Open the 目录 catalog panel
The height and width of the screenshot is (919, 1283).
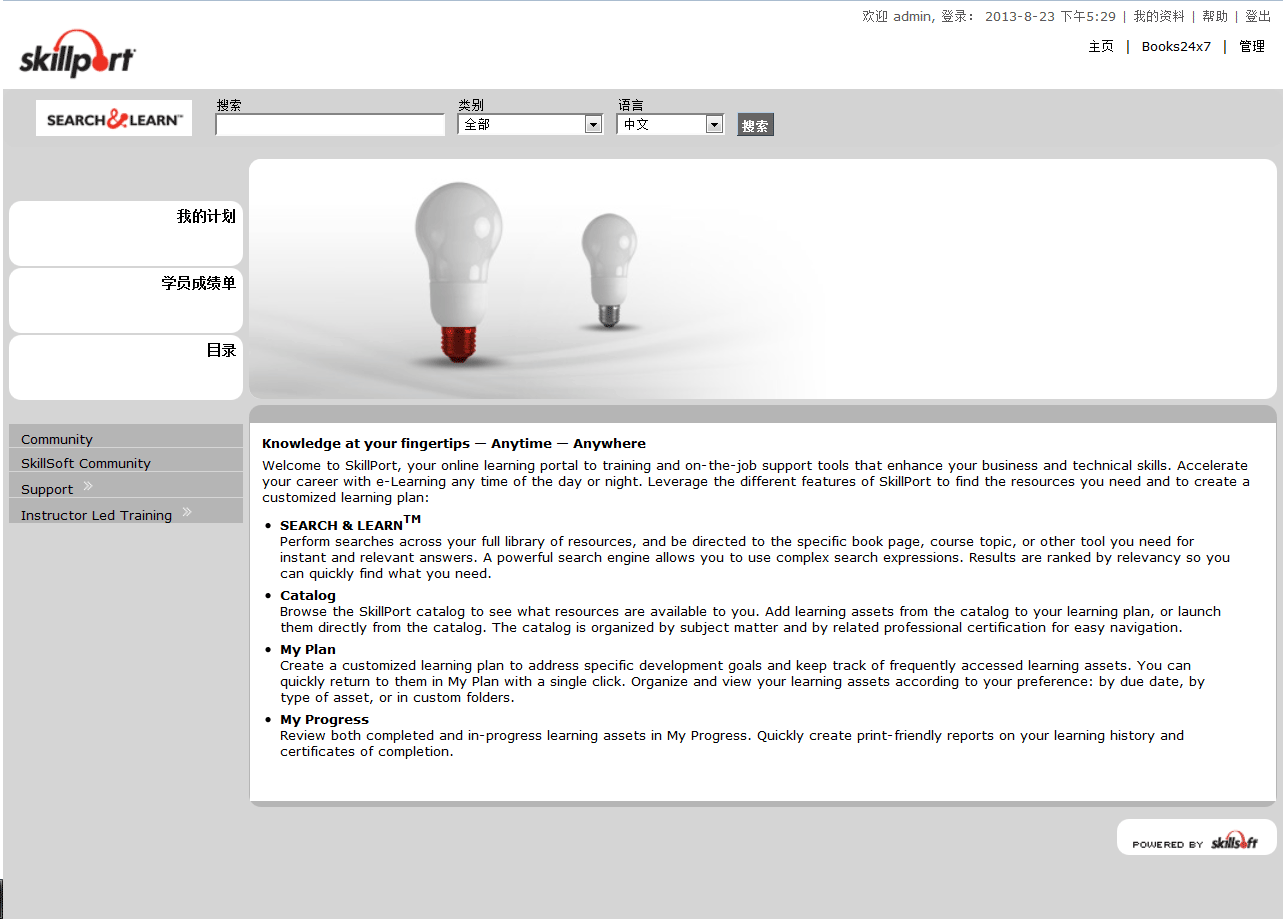click(221, 351)
